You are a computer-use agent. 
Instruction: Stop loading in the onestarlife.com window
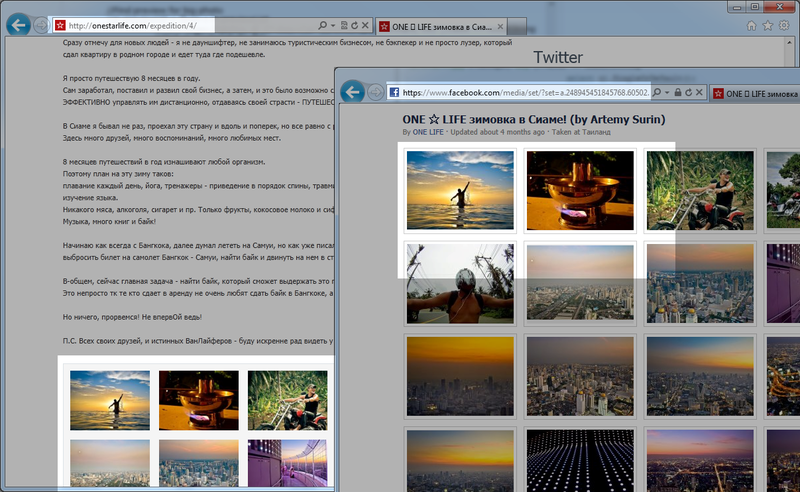pyautogui.click(x=365, y=25)
